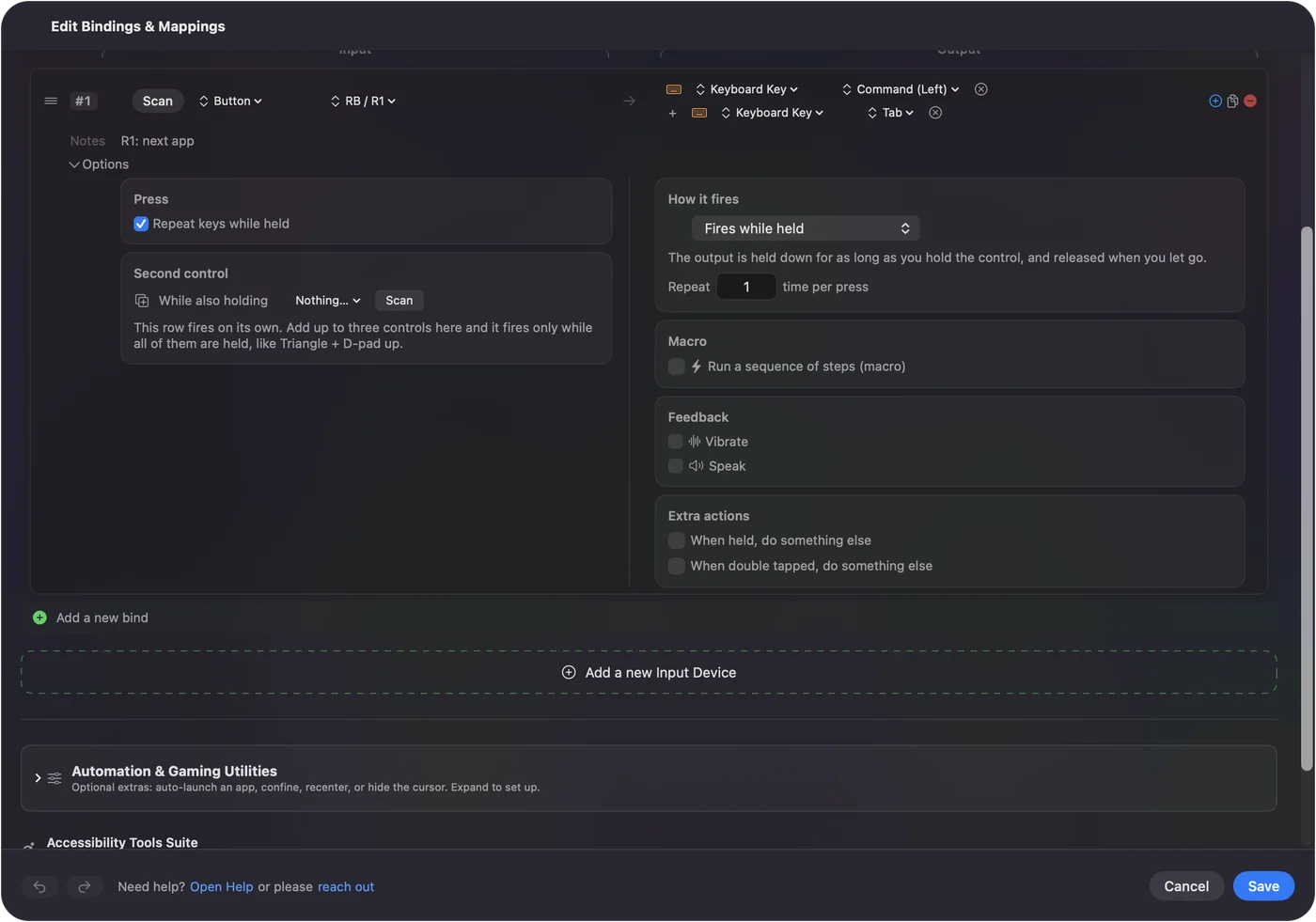
Task: Click the sliders icon of Automation & Gaming Utilities
Action: click(x=55, y=778)
